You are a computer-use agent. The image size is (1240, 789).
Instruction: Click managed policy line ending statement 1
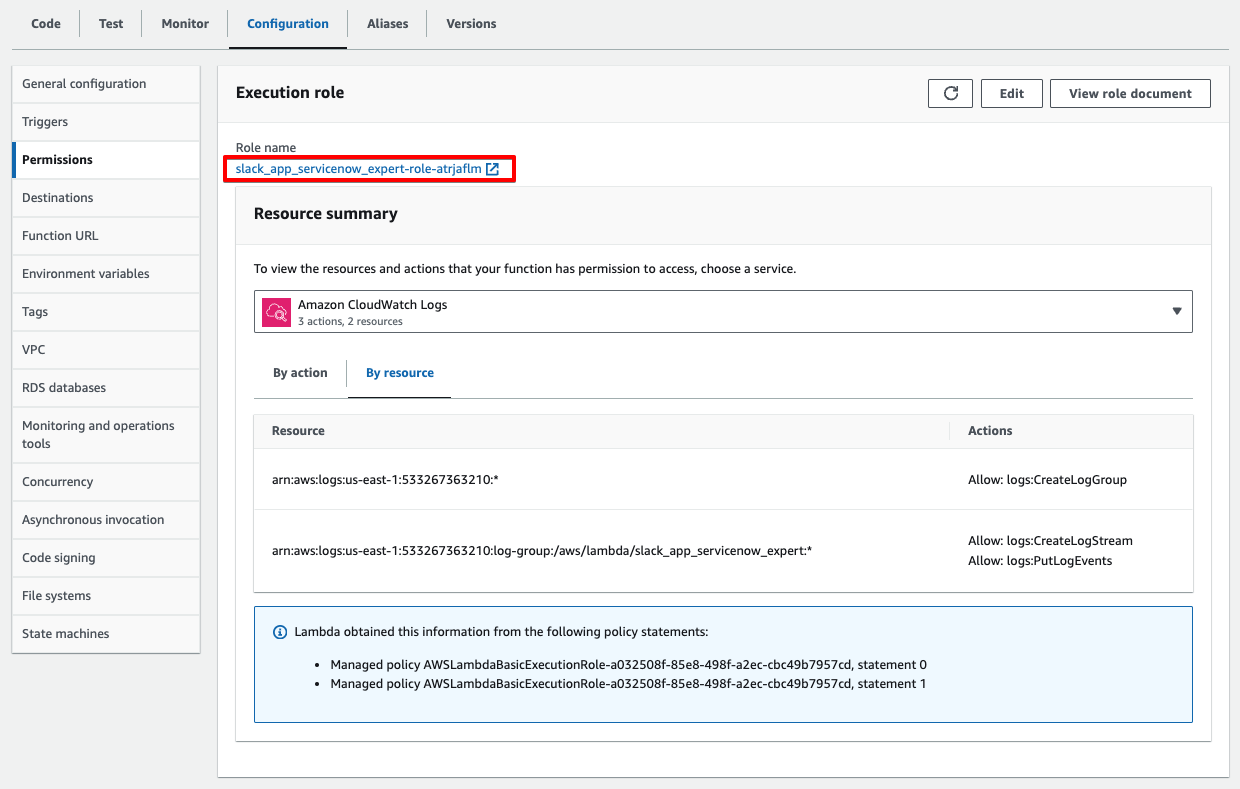coord(629,684)
